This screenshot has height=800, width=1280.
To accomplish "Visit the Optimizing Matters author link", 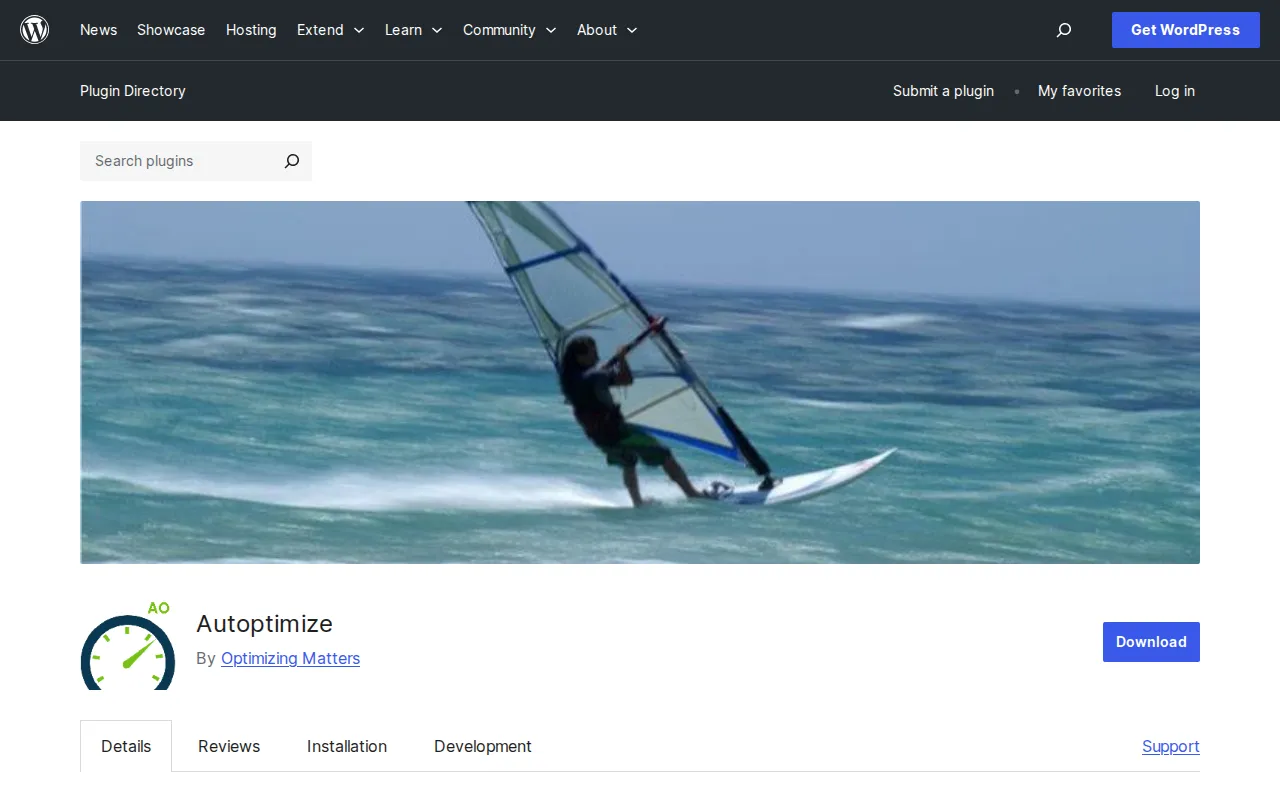I will click(290, 658).
